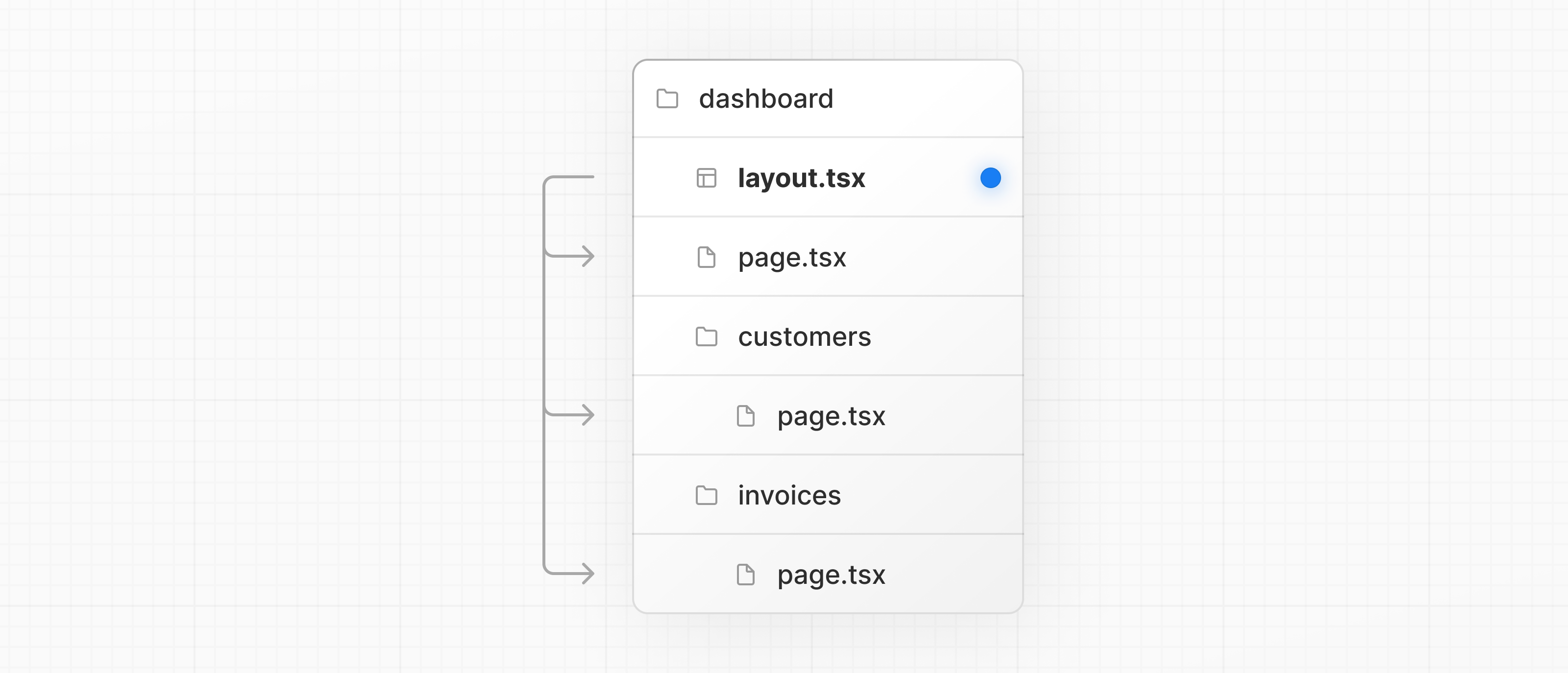Viewport: 1568px width, 673px height.
Task: Click arrow pointing to invoices page.tsx
Action: (582, 573)
